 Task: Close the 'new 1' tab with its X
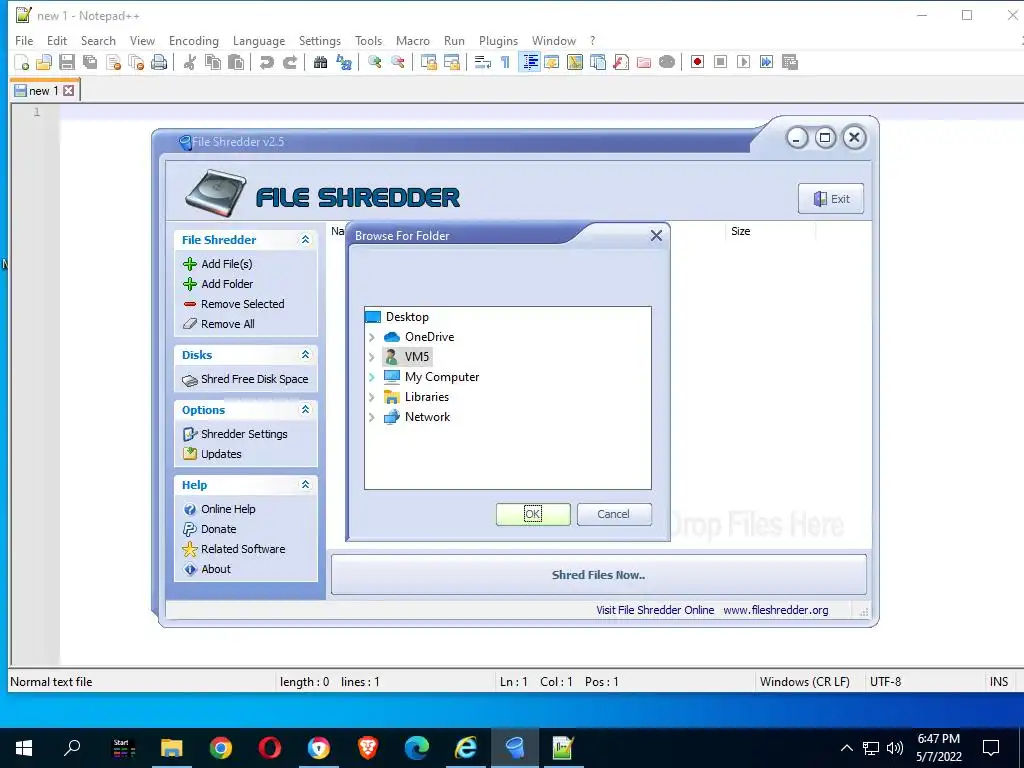click(x=69, y=91)
